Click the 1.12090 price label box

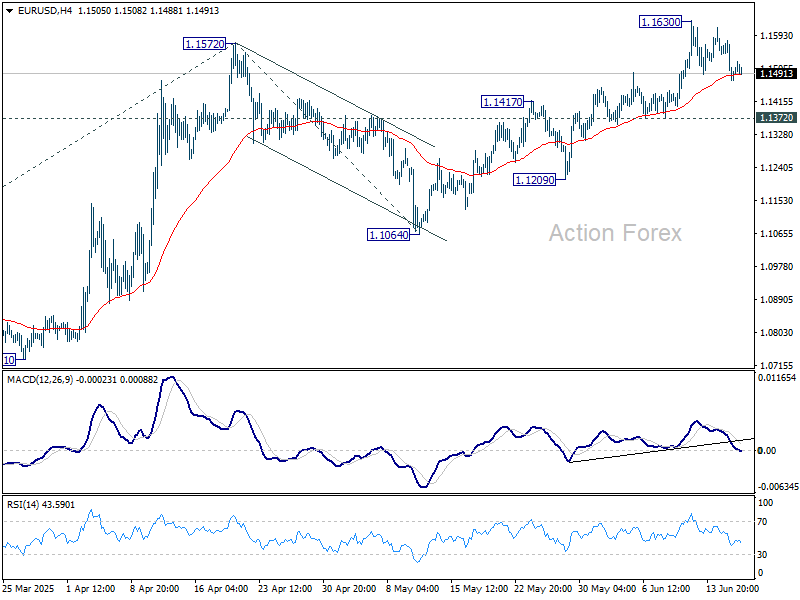532,179
